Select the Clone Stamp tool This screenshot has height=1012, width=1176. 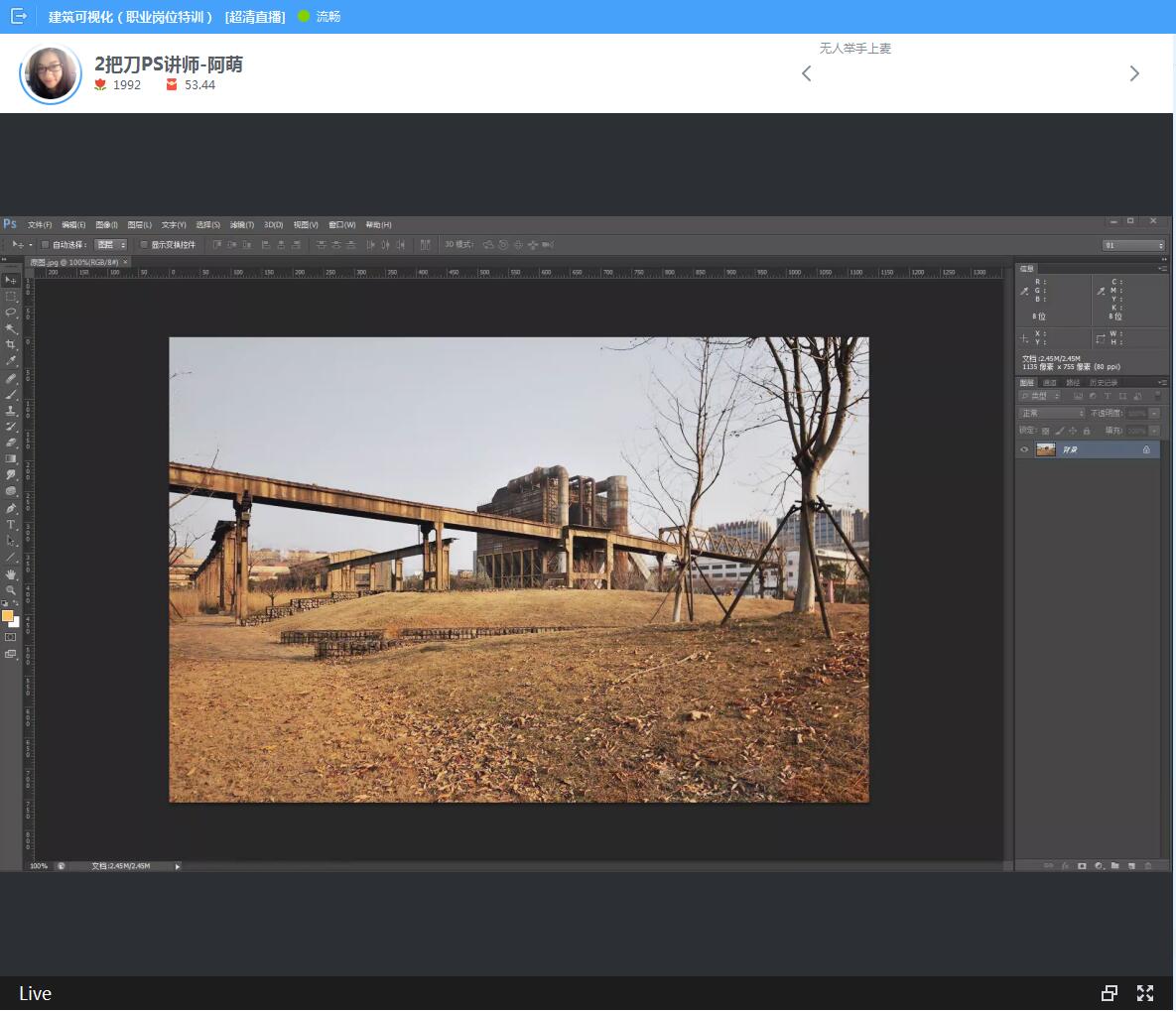(x=11, y=410)
